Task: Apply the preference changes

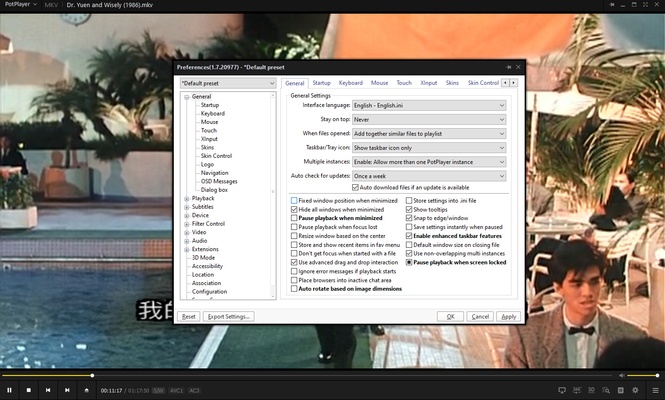Action: point(509,316)
